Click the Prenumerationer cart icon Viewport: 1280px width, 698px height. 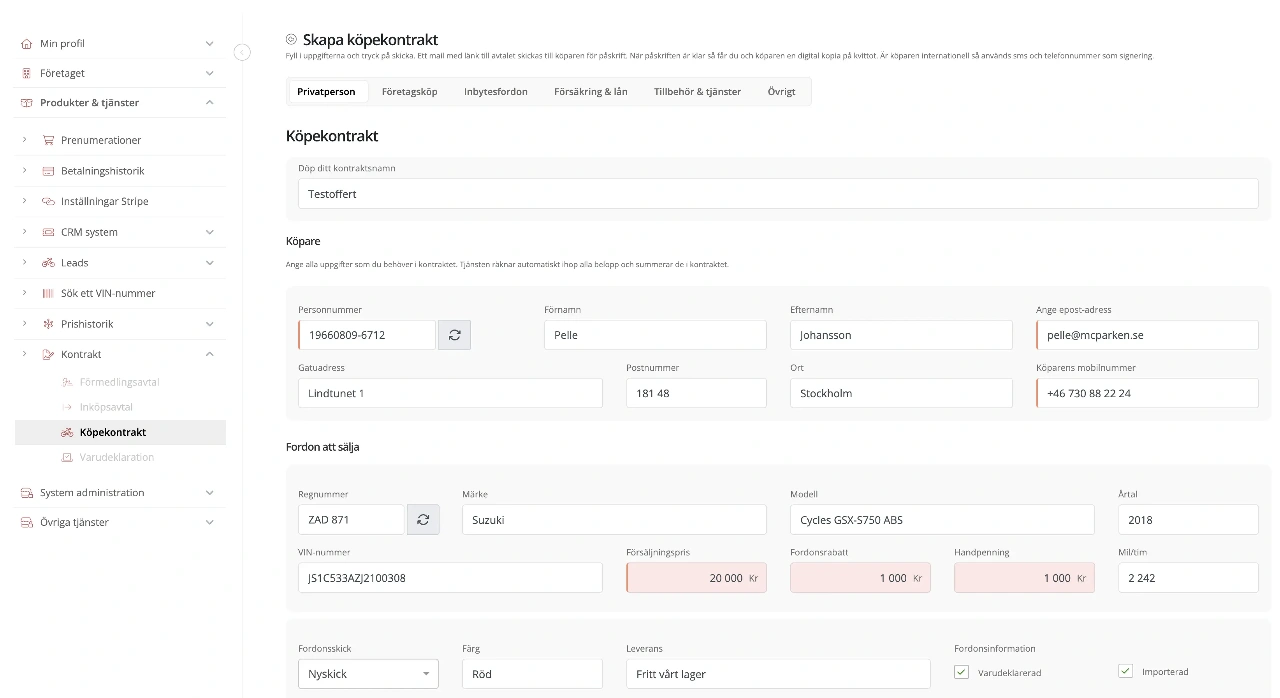[48, 140]
